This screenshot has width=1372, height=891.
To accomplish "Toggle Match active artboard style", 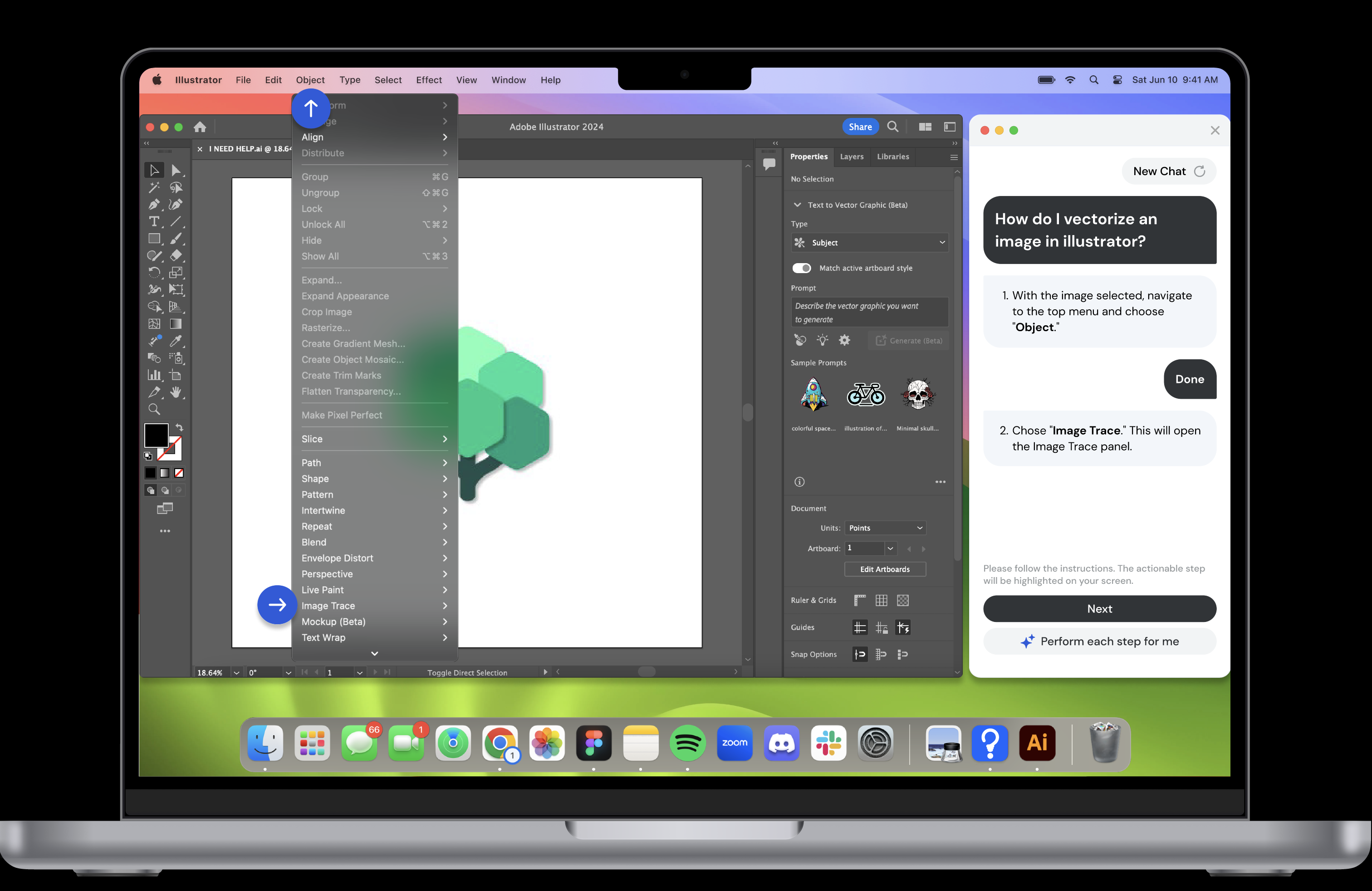I will [801, 268].
